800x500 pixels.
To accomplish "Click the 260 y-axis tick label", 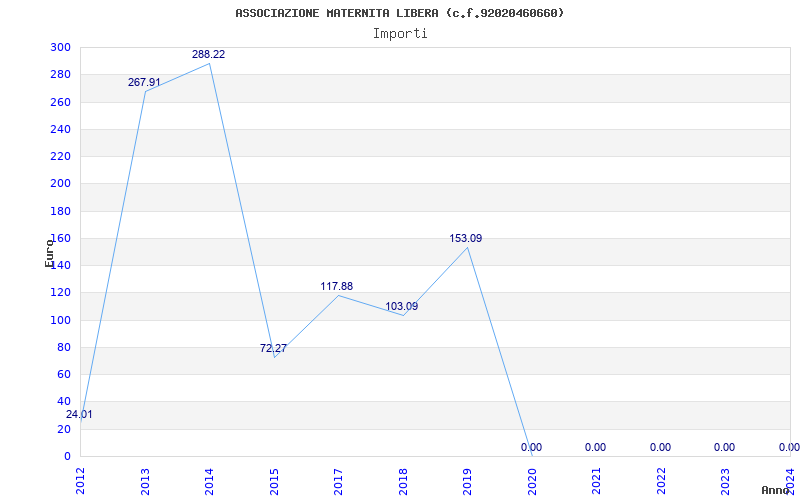I will 60,102.
